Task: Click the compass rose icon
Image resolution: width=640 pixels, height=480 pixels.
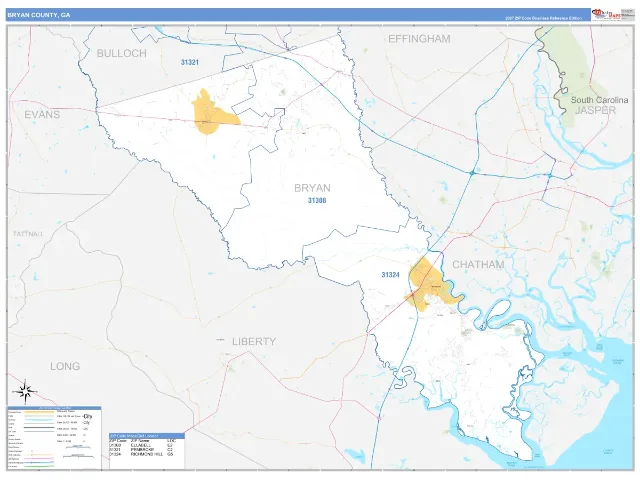Action: [25, 392]
